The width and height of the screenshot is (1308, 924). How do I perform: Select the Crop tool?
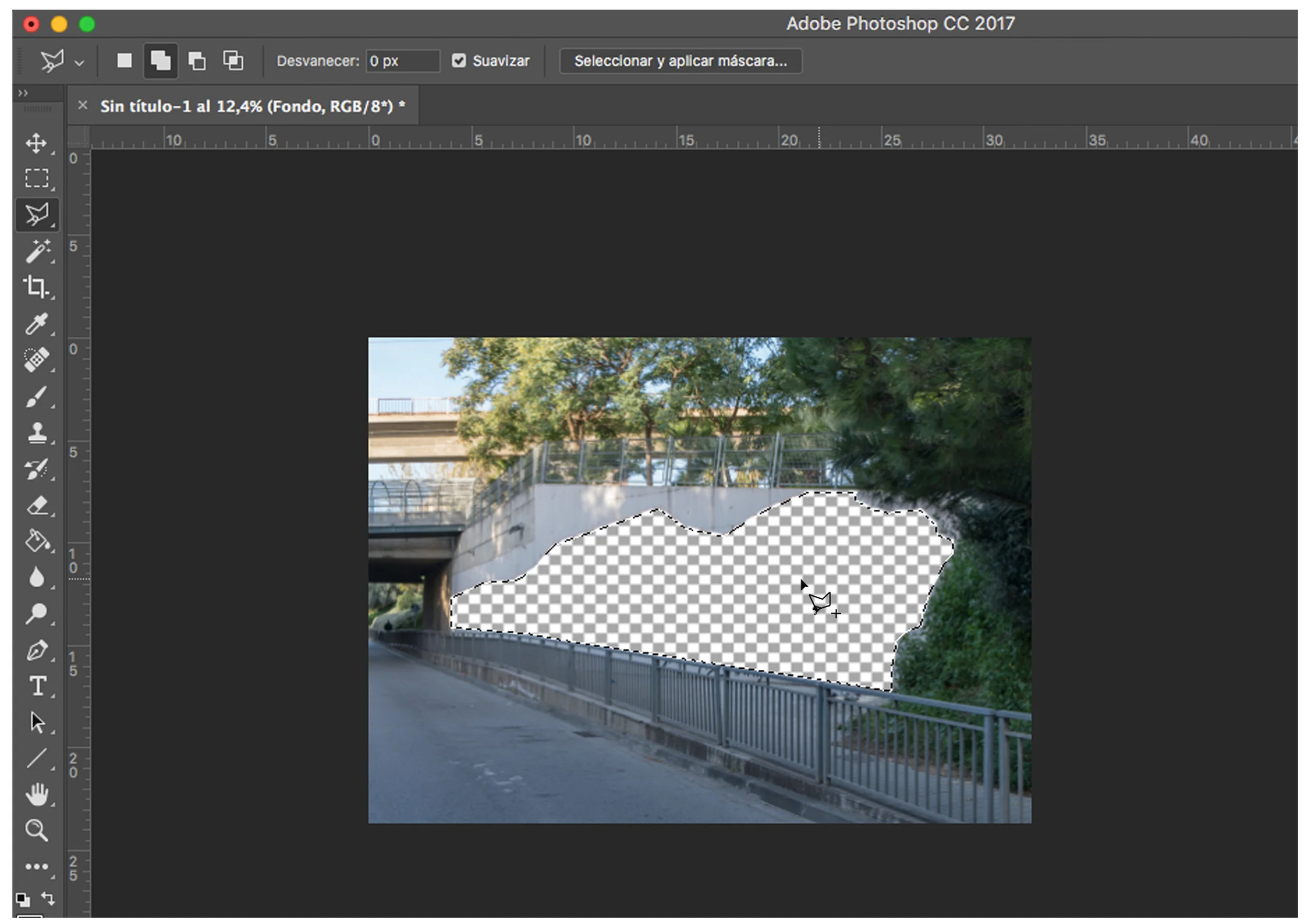point(37,288)
